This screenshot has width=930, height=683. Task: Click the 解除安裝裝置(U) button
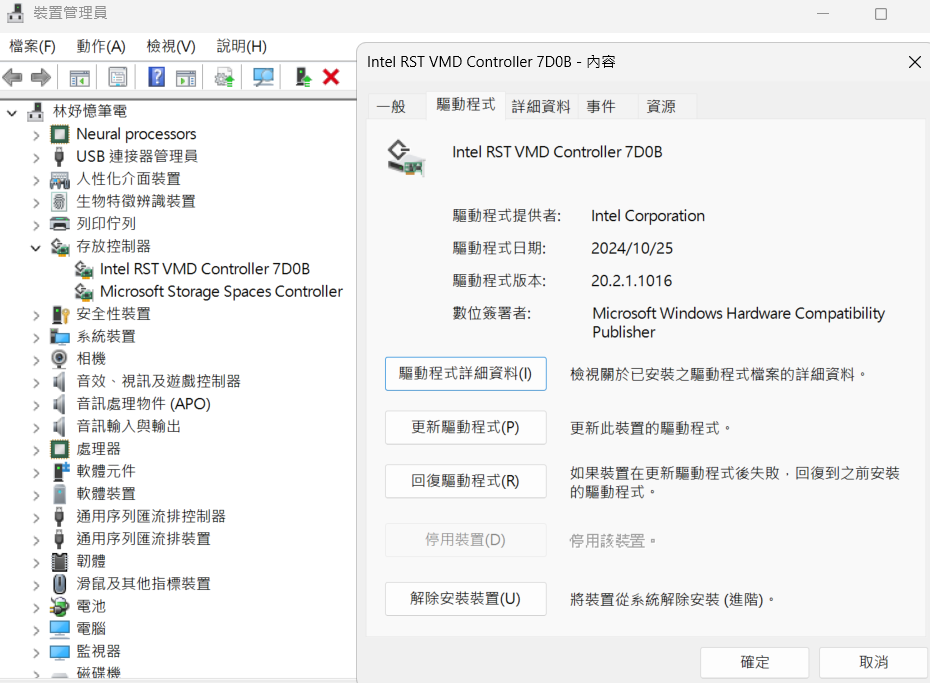point(466,599)
